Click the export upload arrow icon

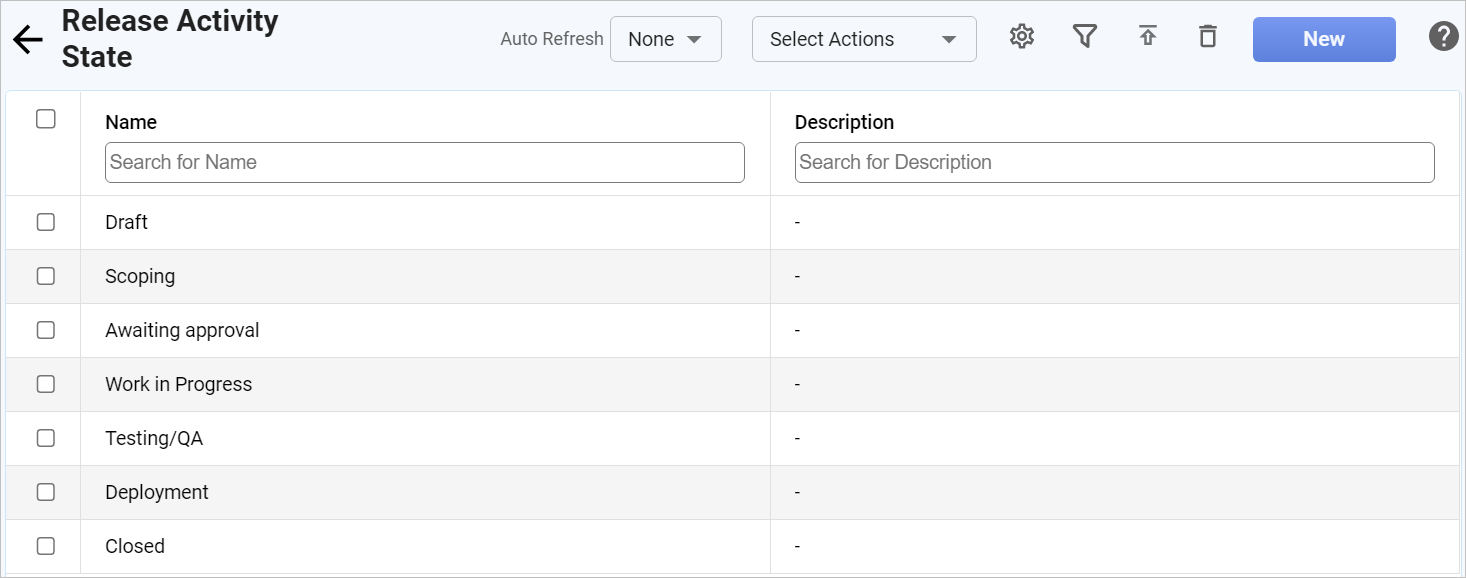pos(1147,38)
